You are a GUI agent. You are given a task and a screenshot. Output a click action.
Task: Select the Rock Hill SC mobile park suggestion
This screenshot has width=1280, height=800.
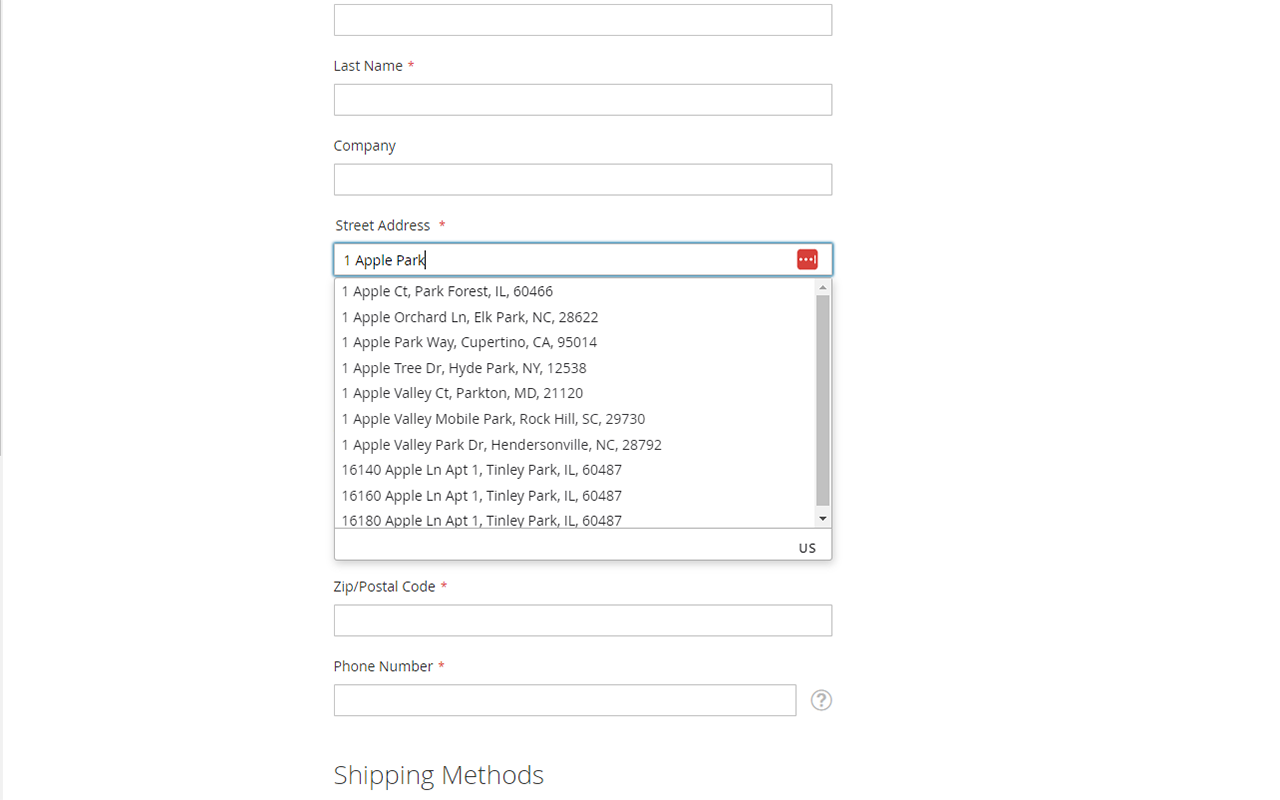[493, 419]
